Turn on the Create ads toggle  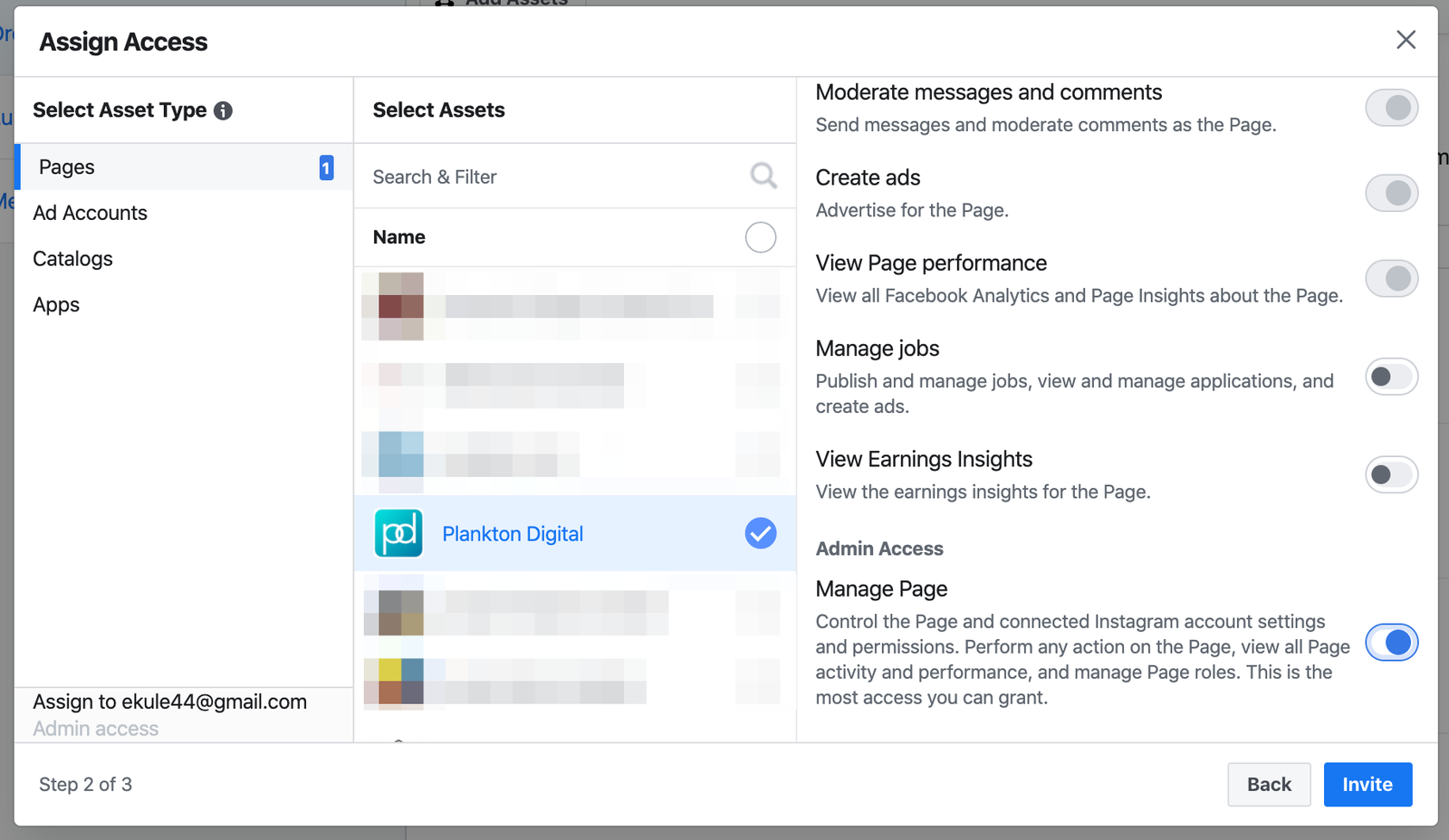(1391, 193)
